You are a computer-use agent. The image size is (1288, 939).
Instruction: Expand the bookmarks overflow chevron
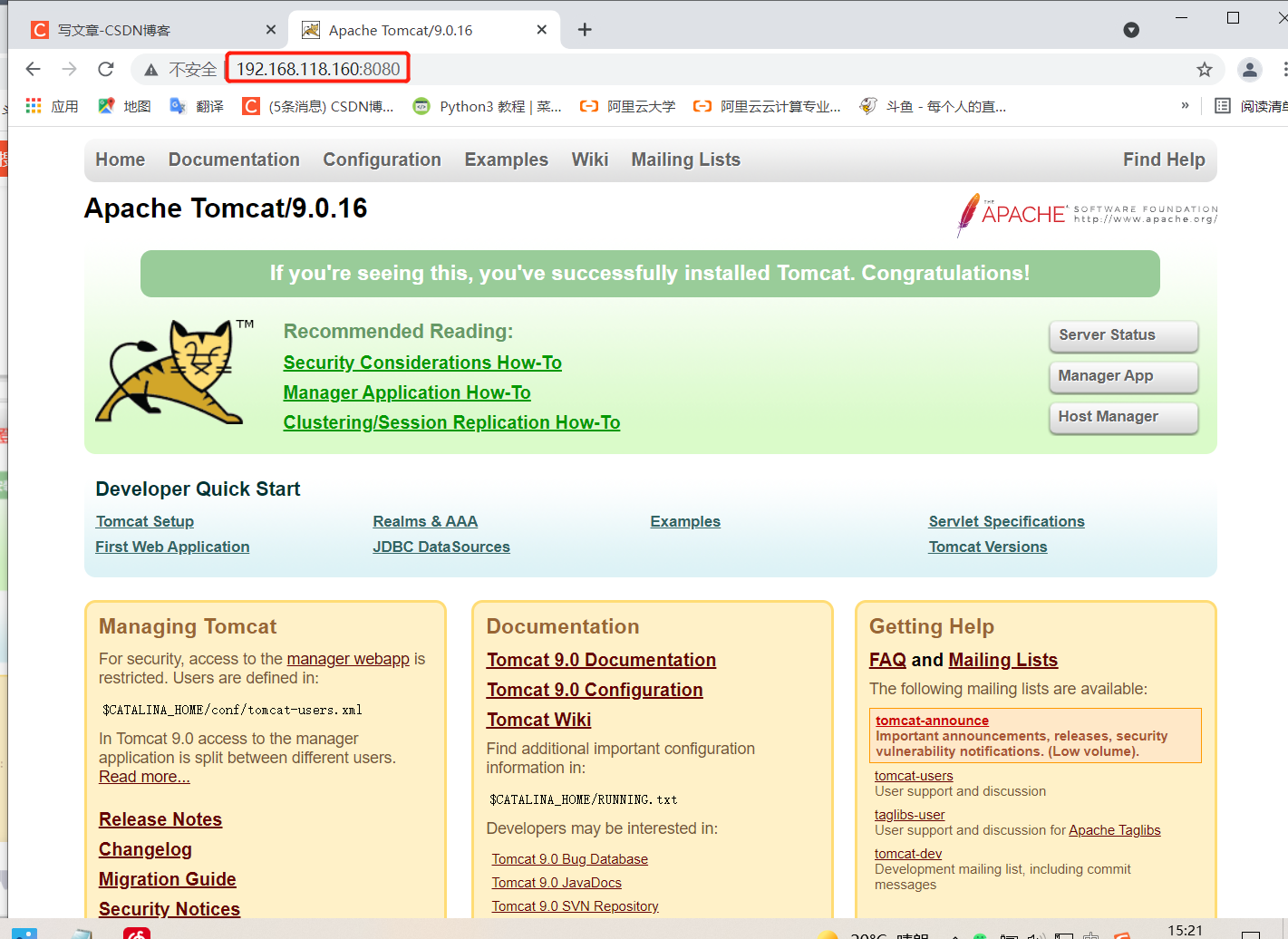[x=1185, y=105]
